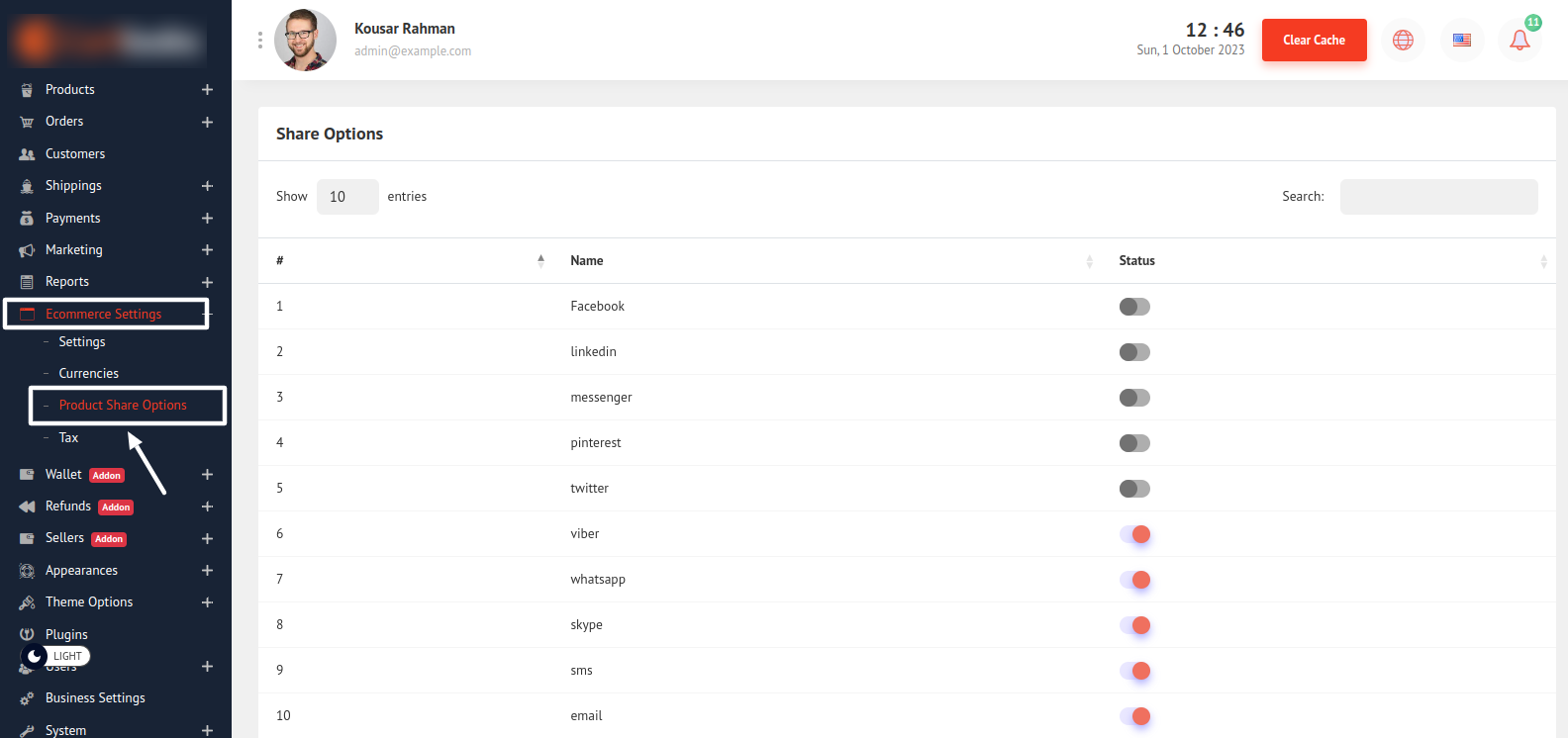Click the Marketing megaphone icon
Screen dimensions: 1568x738
27,250
